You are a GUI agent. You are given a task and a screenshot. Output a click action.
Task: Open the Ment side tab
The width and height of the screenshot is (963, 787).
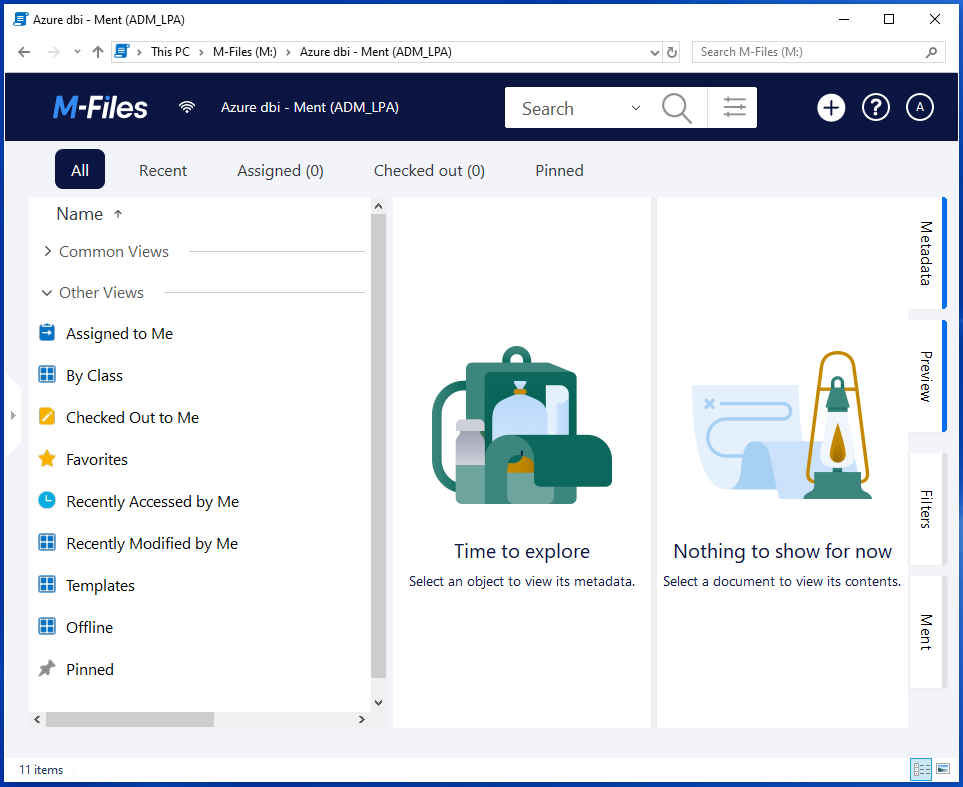(926, 632)
